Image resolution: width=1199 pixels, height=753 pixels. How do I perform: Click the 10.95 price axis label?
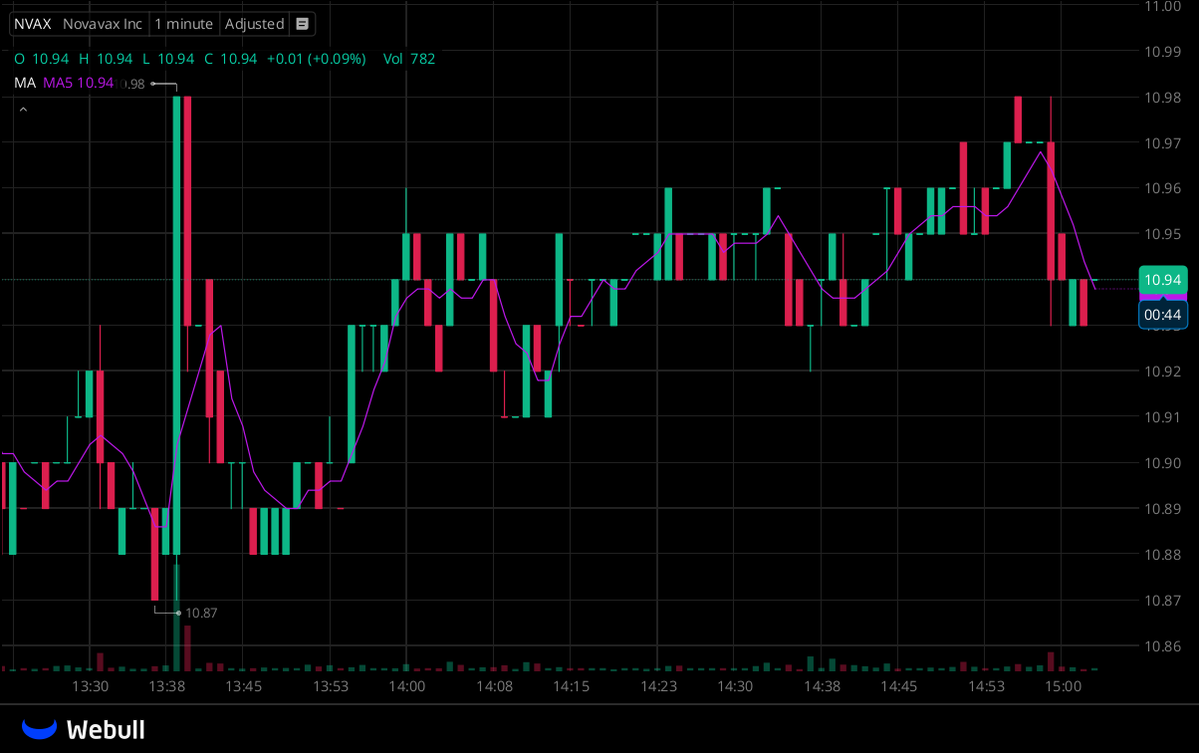(1162, 235)
